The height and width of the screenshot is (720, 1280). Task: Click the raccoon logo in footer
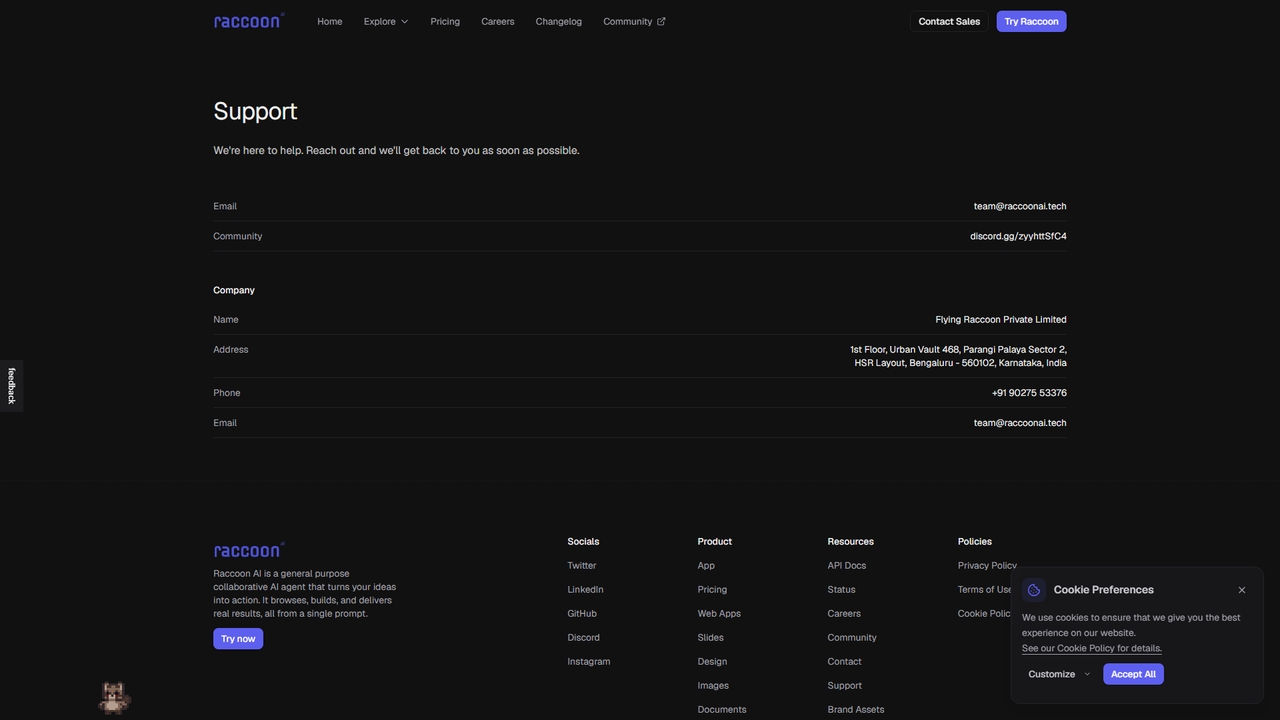(249, 550)
